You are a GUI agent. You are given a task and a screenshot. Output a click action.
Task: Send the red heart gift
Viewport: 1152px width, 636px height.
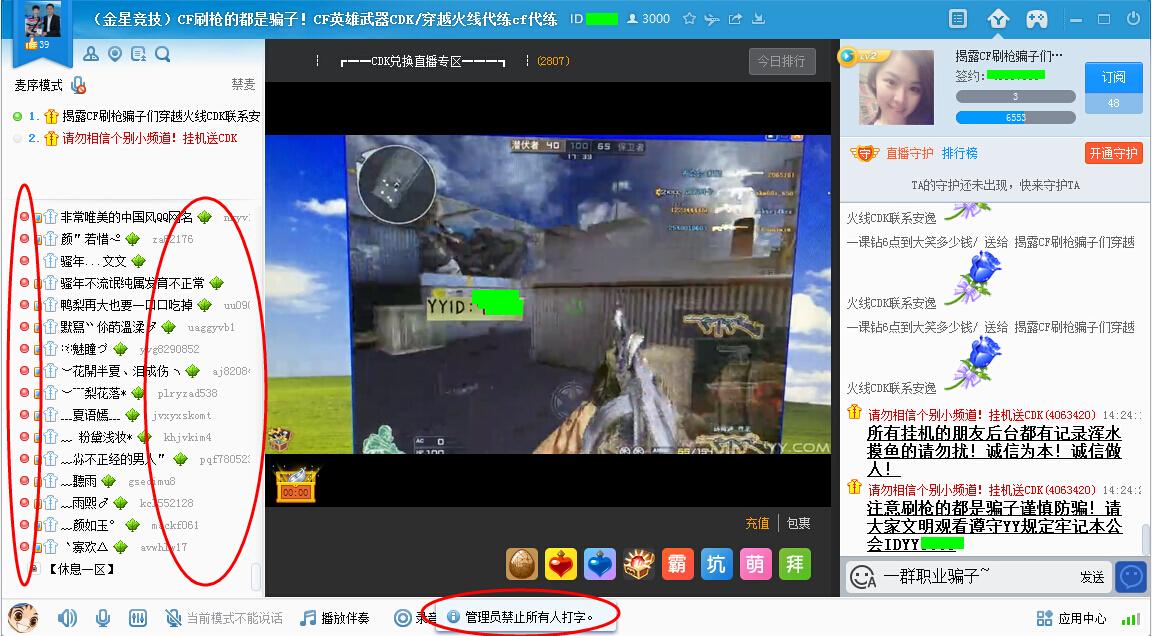pos(561,564)
